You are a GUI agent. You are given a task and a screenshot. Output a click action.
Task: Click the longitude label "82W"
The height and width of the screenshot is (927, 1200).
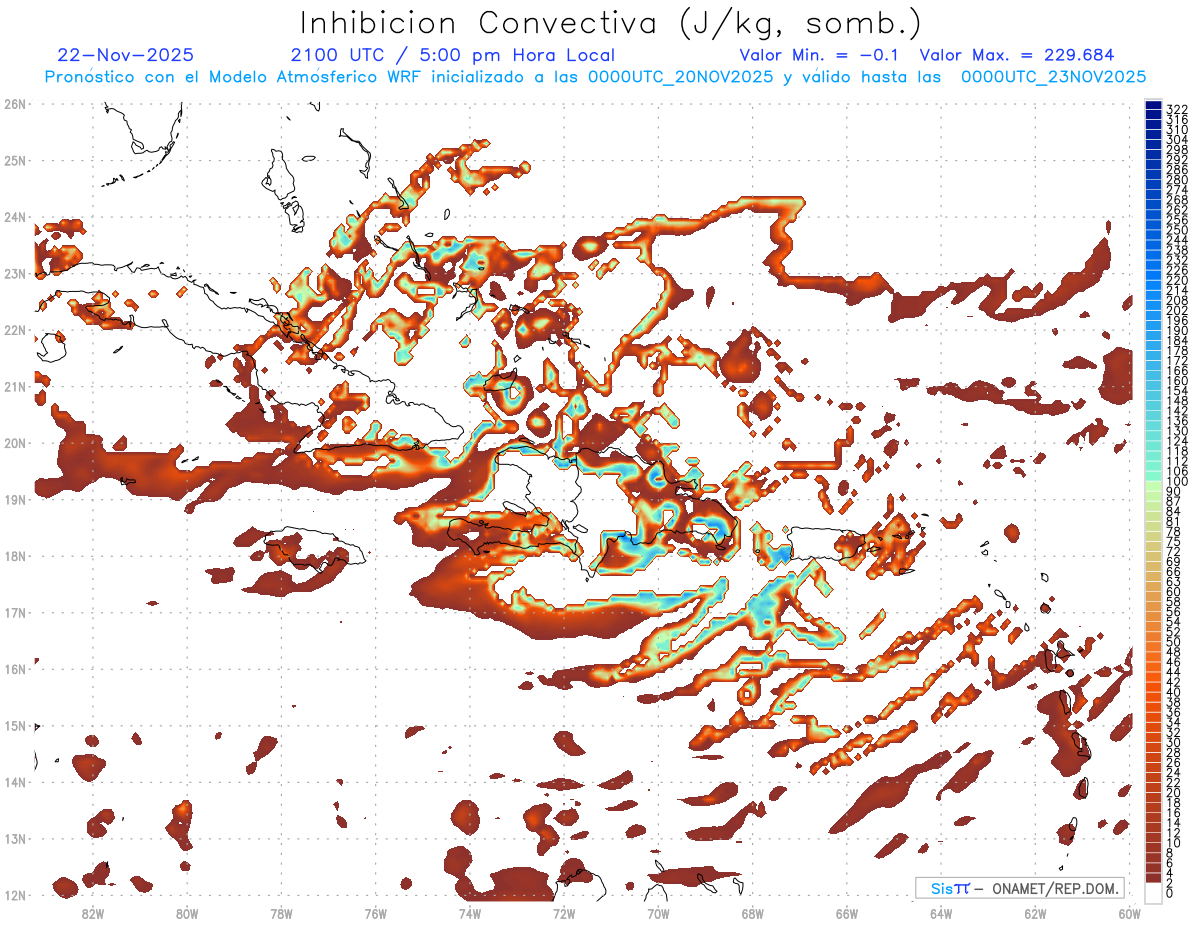point(93,913)
